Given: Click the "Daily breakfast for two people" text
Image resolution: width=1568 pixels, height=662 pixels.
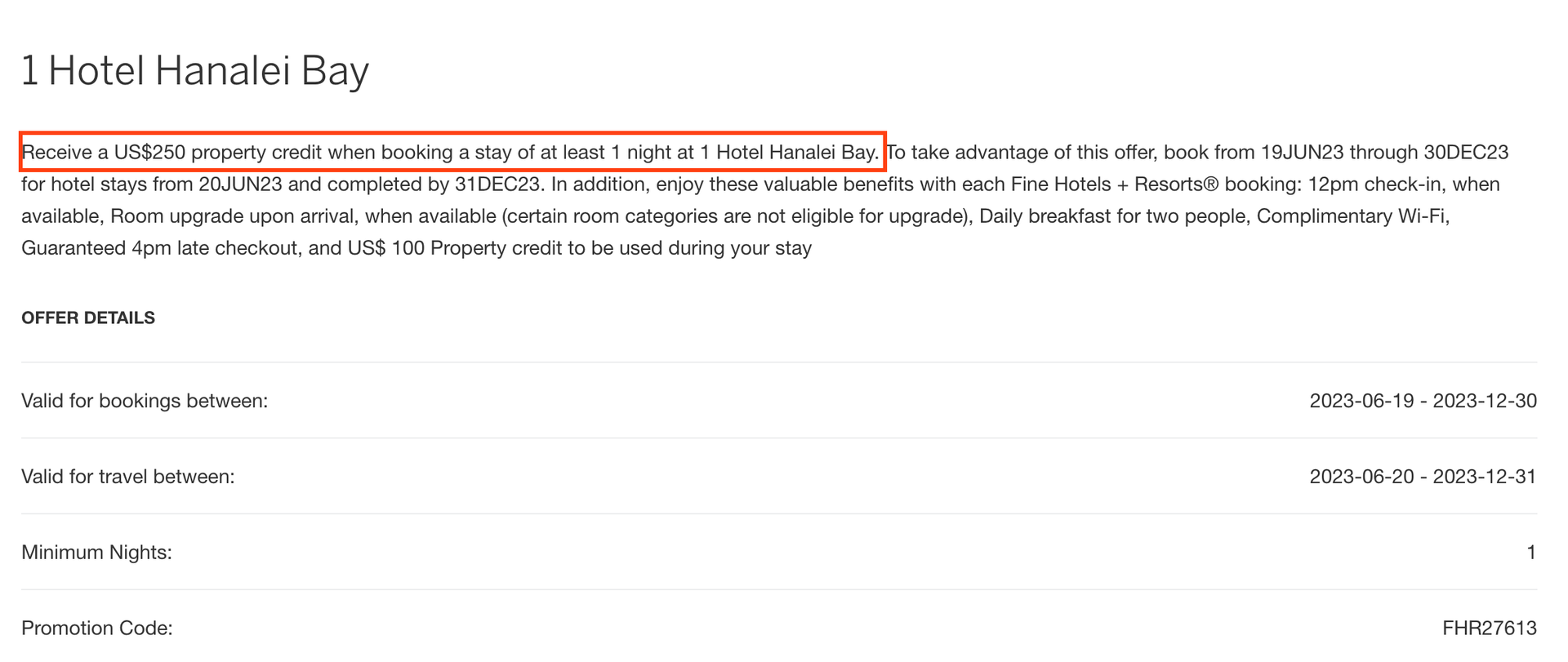Looking at the screenshot, I should coord(1112,216).
